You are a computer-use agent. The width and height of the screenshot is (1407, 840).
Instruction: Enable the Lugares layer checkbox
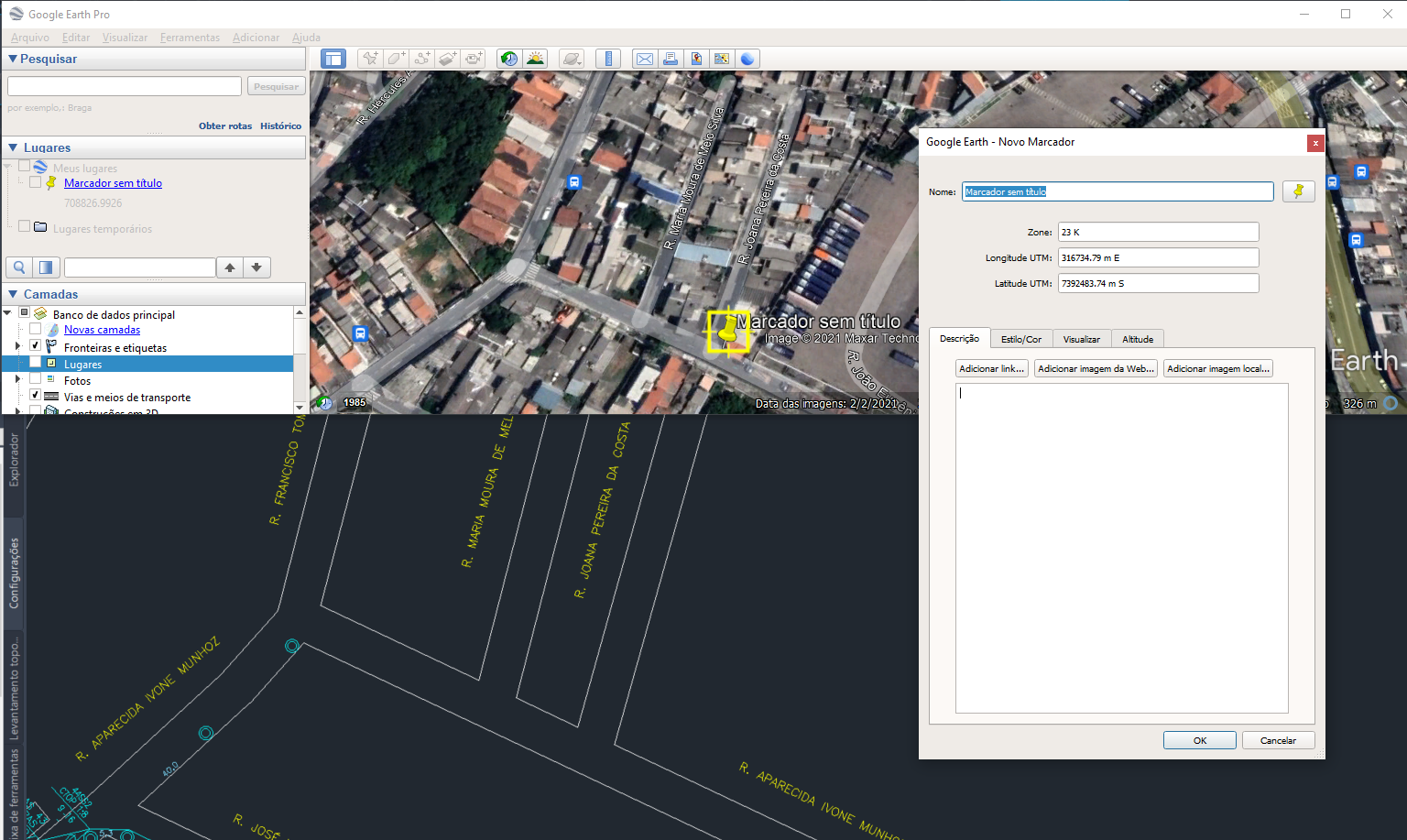click(36, 363)
